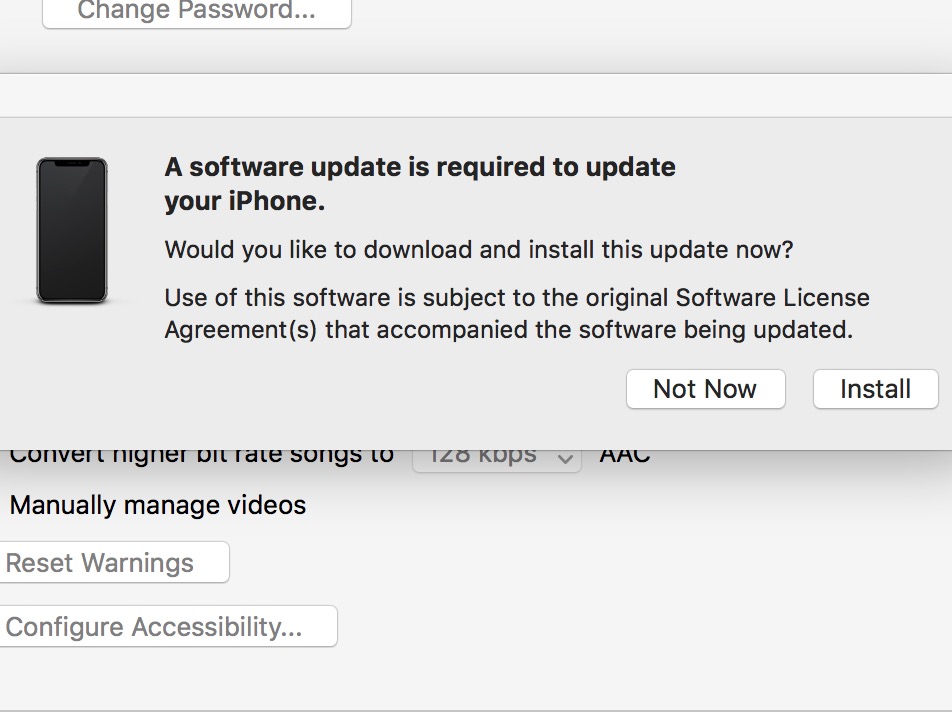Open the Change Password... dialog
Viewport: 952px width, 714px height.
pyautogui.click(x=197, y=11)
